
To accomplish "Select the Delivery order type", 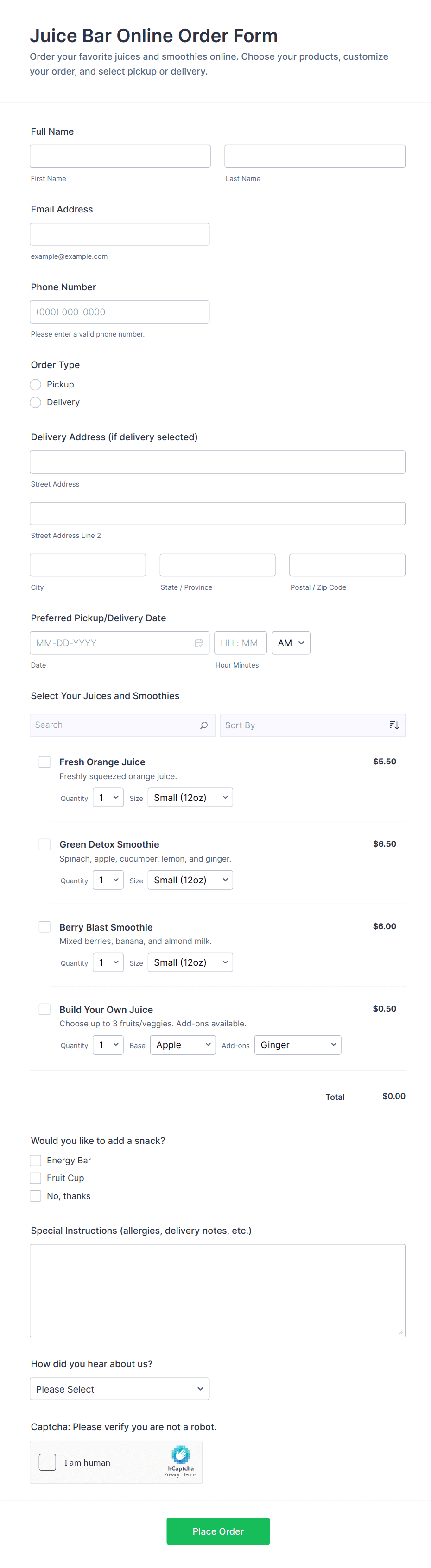I will 36,402.
